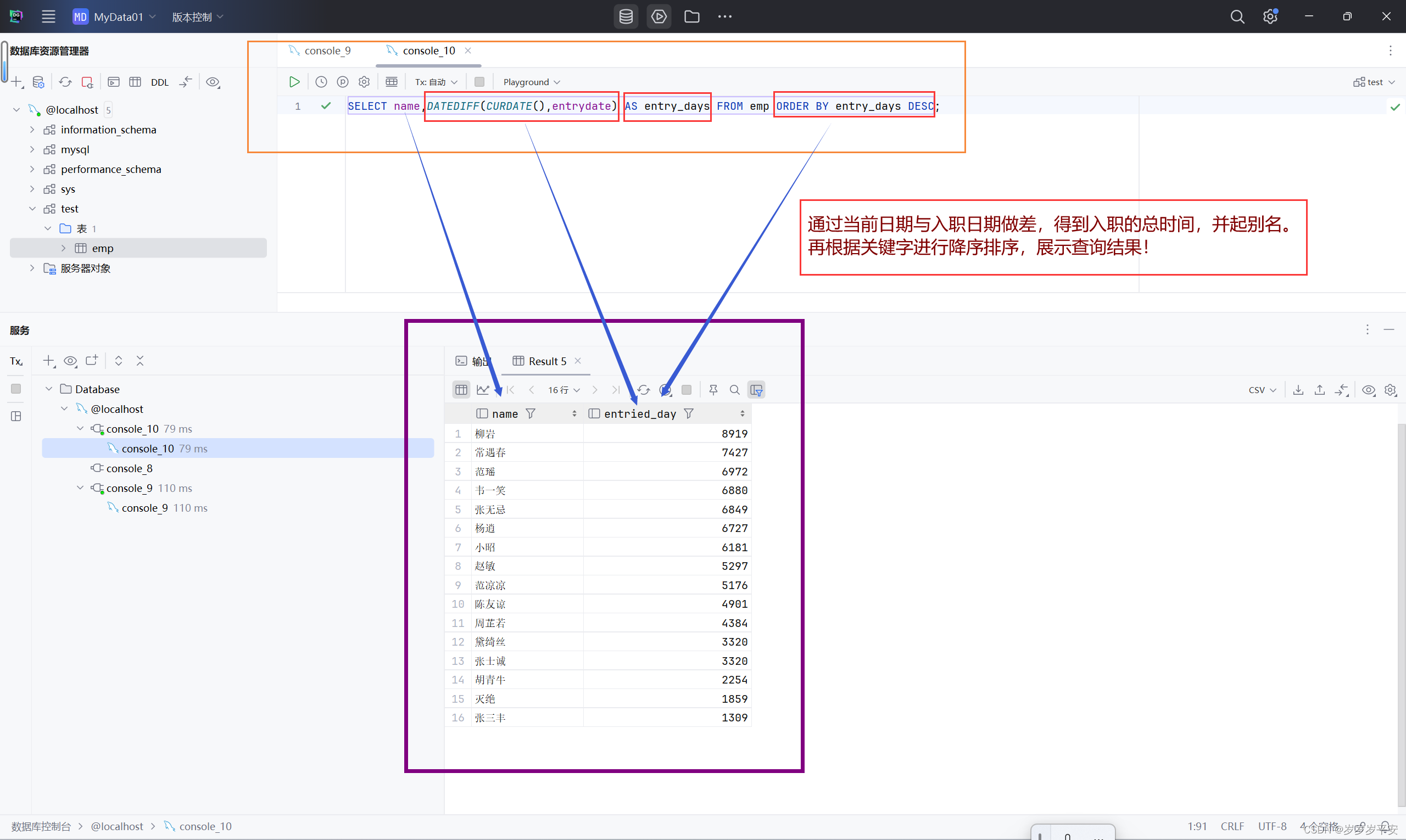
Task: Toggle the filter on the name column
Action: pyautogui.click(x=531, y=414)
